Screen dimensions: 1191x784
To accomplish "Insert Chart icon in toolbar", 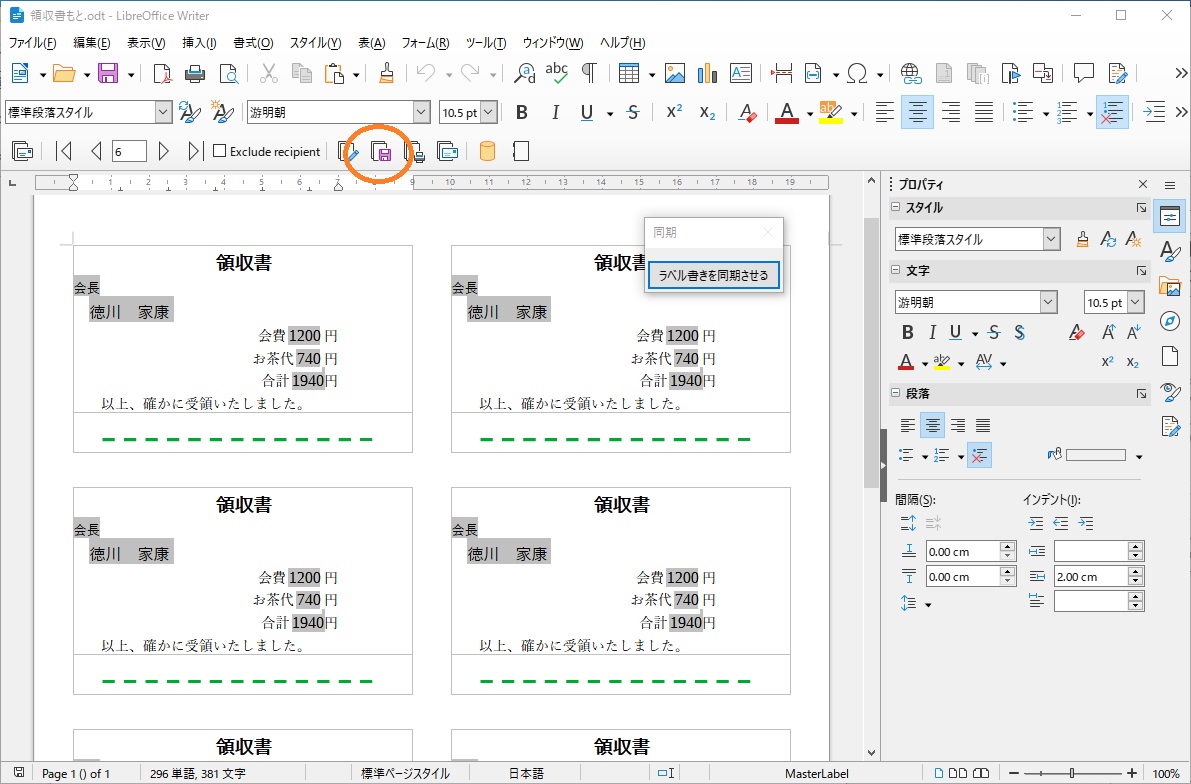I will 707,74.
